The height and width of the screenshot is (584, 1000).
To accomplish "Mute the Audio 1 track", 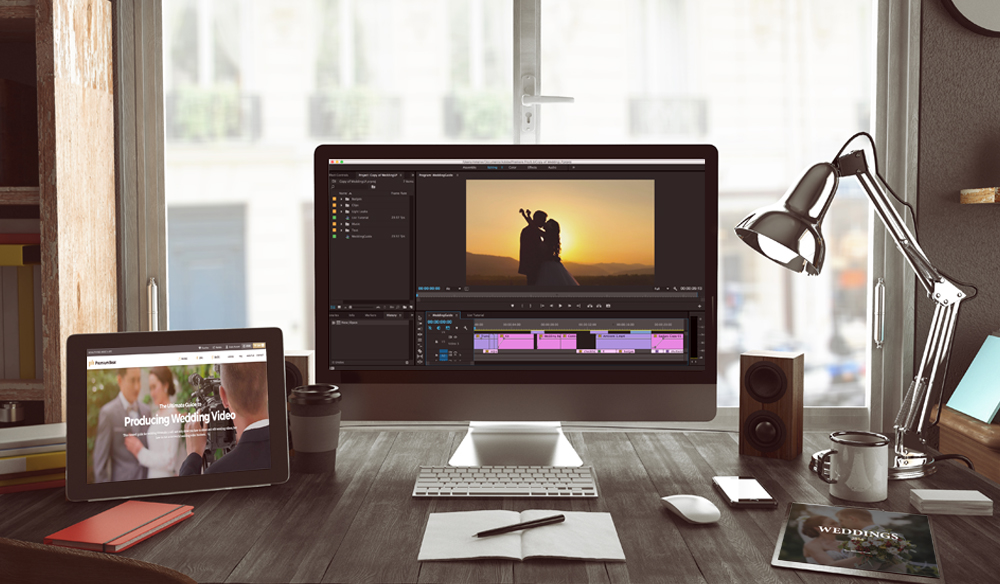I will [451, 353].
